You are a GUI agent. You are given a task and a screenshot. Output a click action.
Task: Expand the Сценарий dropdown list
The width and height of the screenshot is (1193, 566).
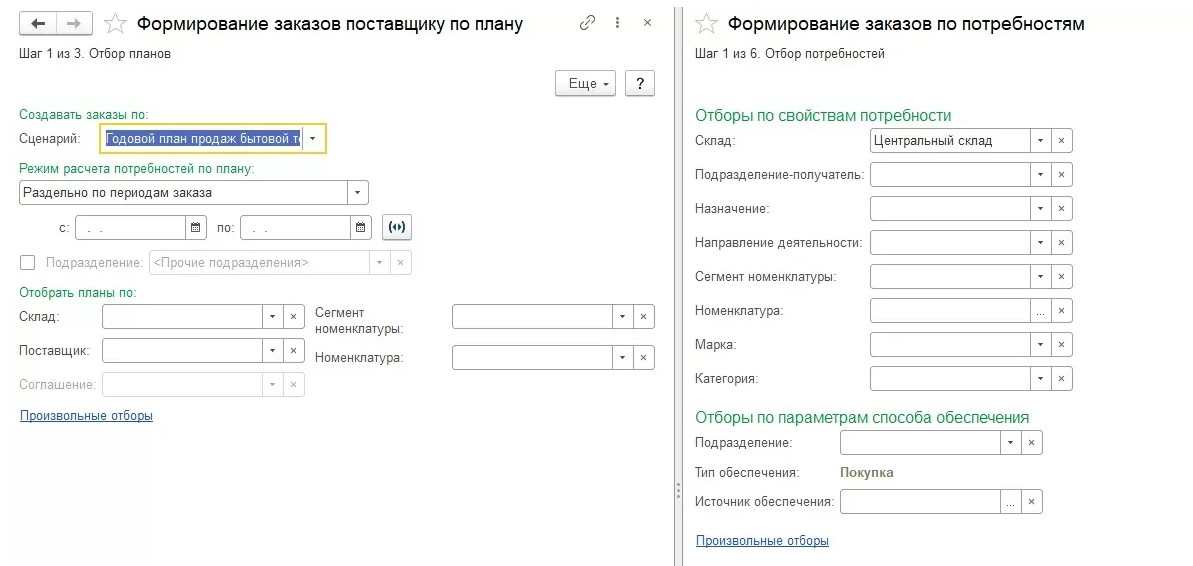tap(313, 139)
